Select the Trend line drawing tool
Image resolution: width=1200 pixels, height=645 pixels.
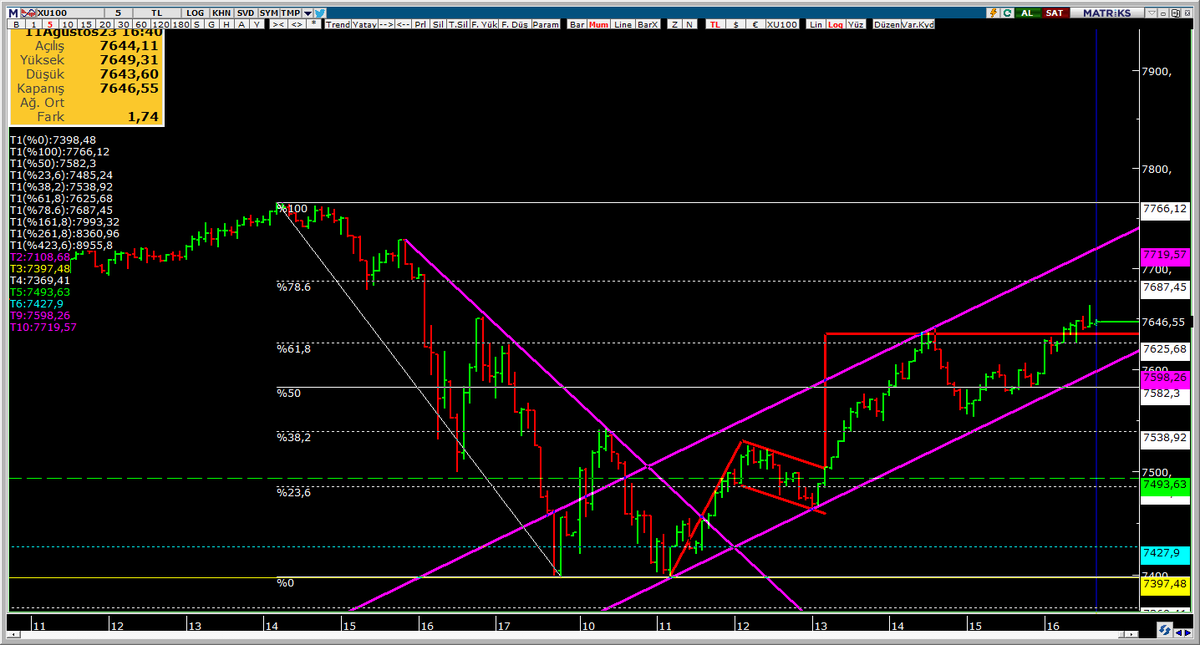point(338,24)
